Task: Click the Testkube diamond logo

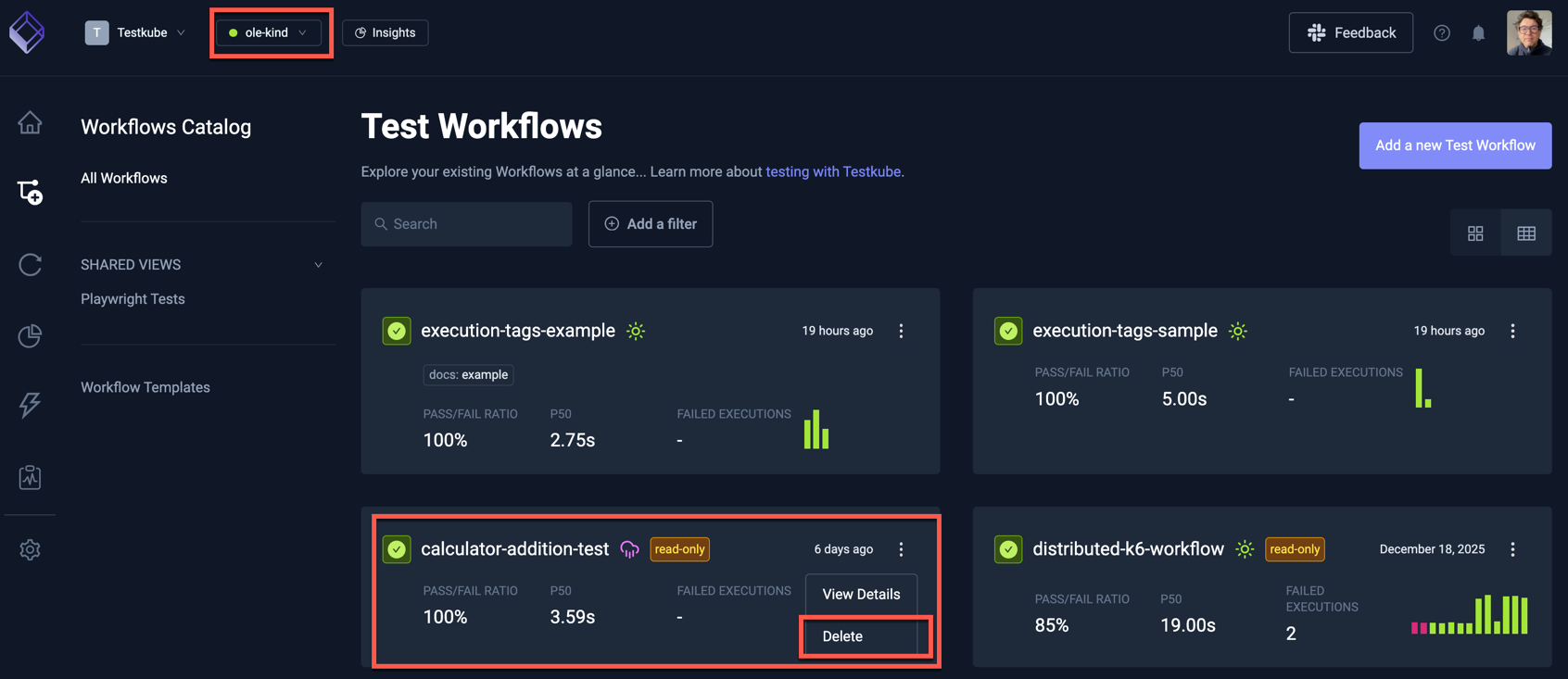Action: [27, 32]
